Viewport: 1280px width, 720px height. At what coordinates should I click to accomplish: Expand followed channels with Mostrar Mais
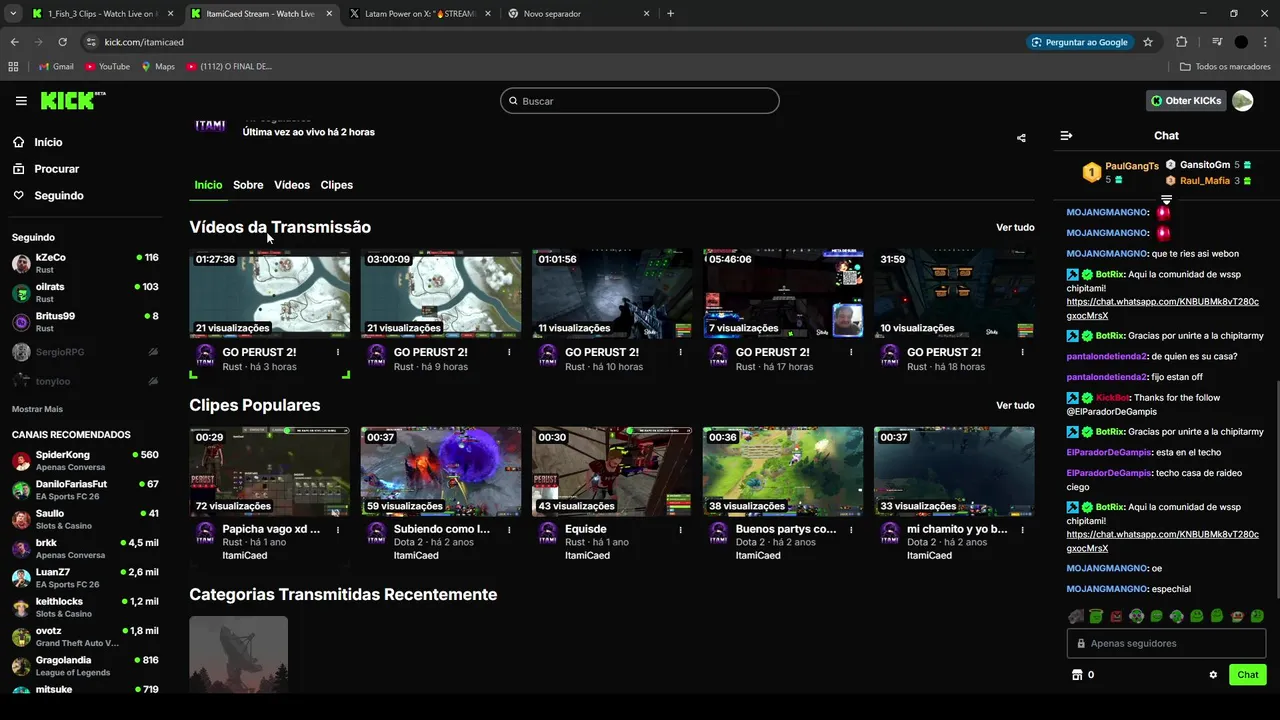[37, 409]
